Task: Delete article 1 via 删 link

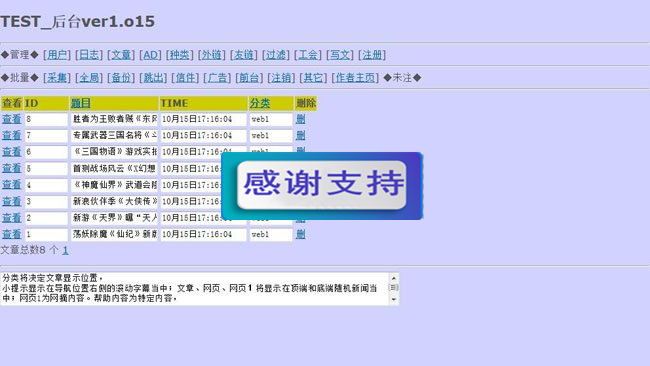Action: pos(301,234)
